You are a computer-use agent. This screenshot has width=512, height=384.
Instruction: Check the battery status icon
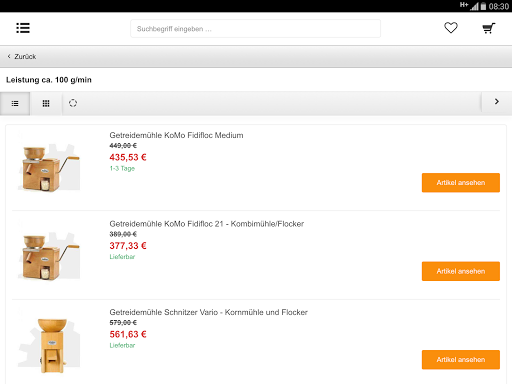483,6
